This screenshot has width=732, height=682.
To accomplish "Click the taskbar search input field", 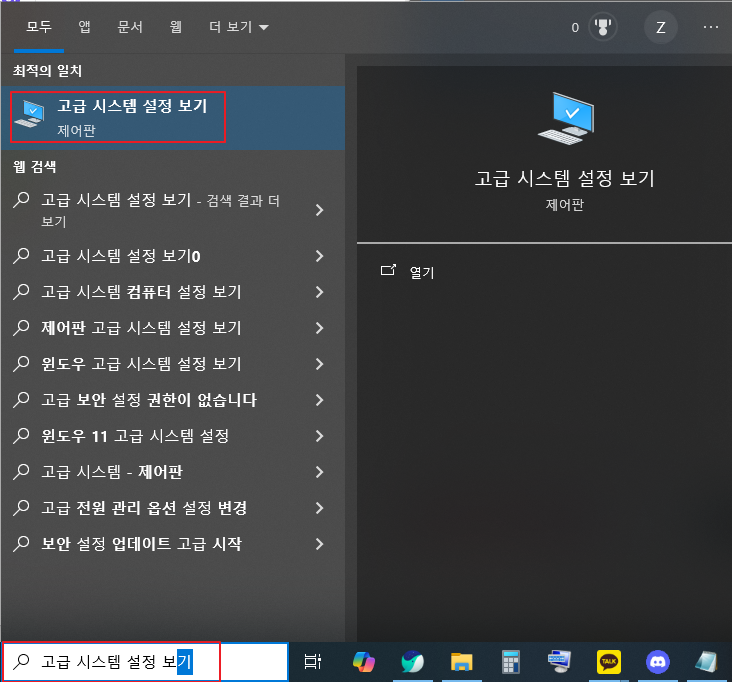I will 145,661.
